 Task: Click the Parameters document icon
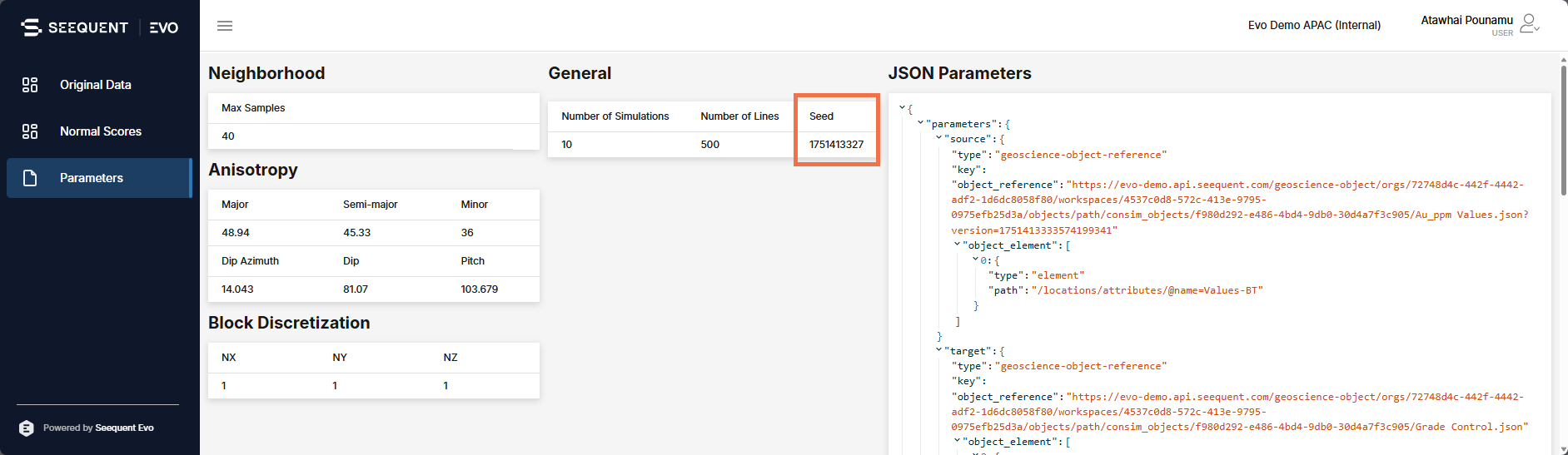[x=30, y=178]
